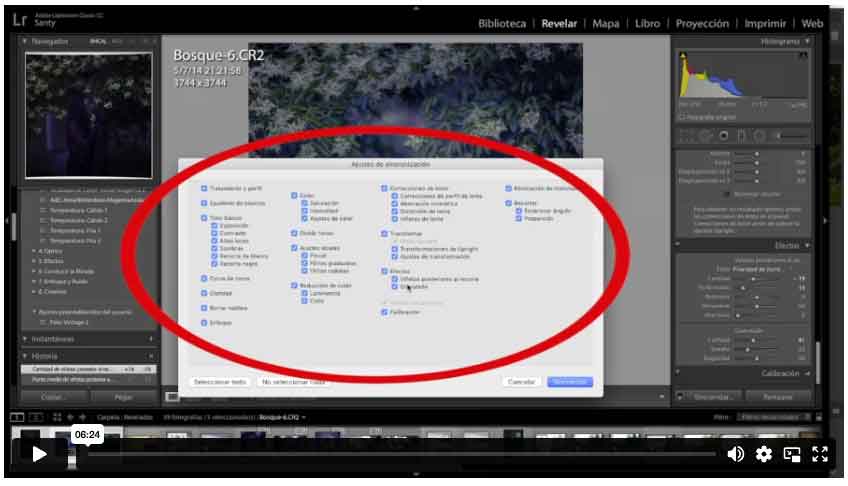Hide top module bar arrow
This screenshot has width=848, height=486.
416,9
